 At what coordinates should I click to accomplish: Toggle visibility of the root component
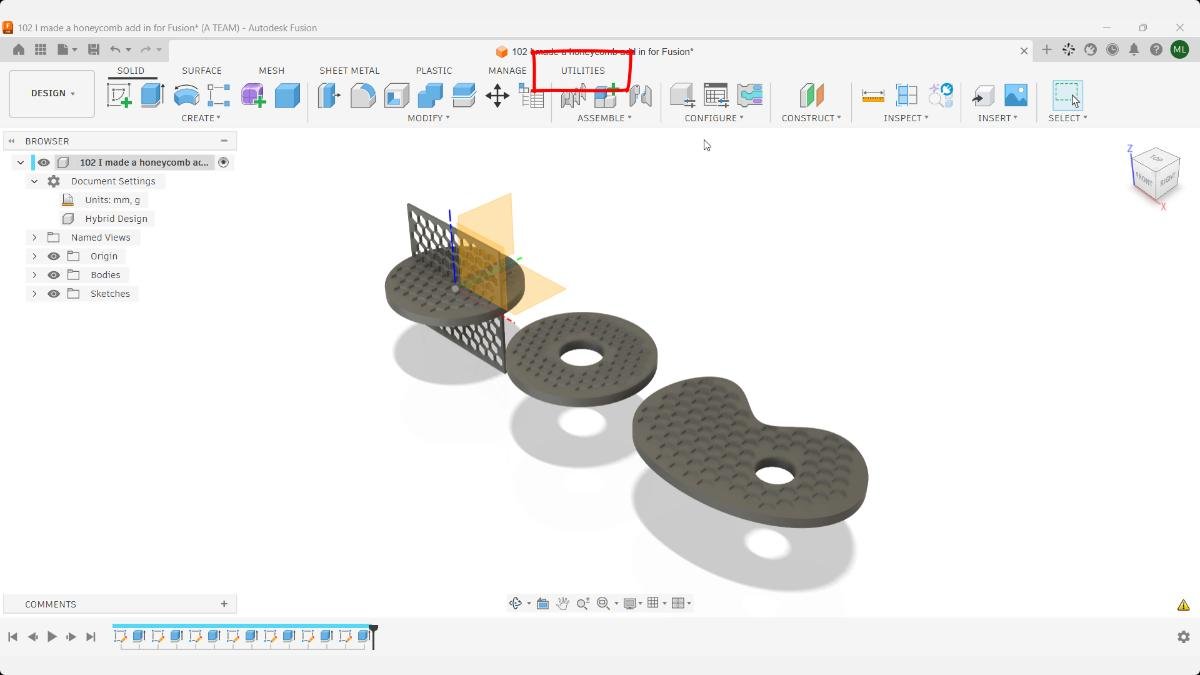click(44, 162)
